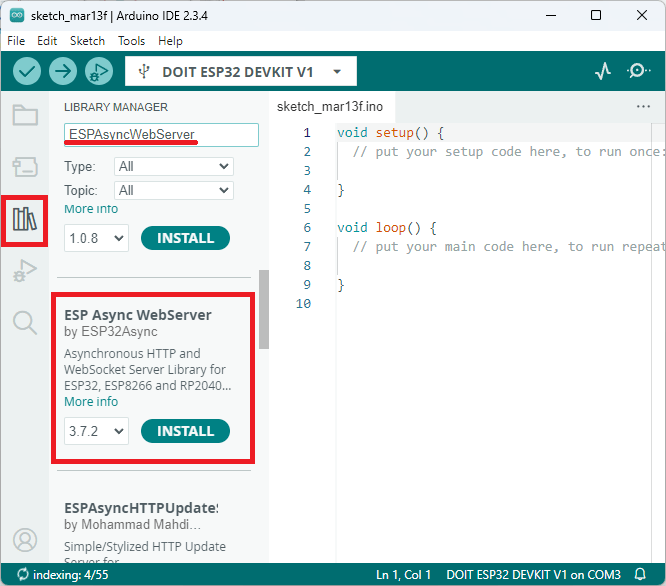Open the Boards Manager sidebar icon
Viewport: 666px width, 586px height.
tap(25, 167)
